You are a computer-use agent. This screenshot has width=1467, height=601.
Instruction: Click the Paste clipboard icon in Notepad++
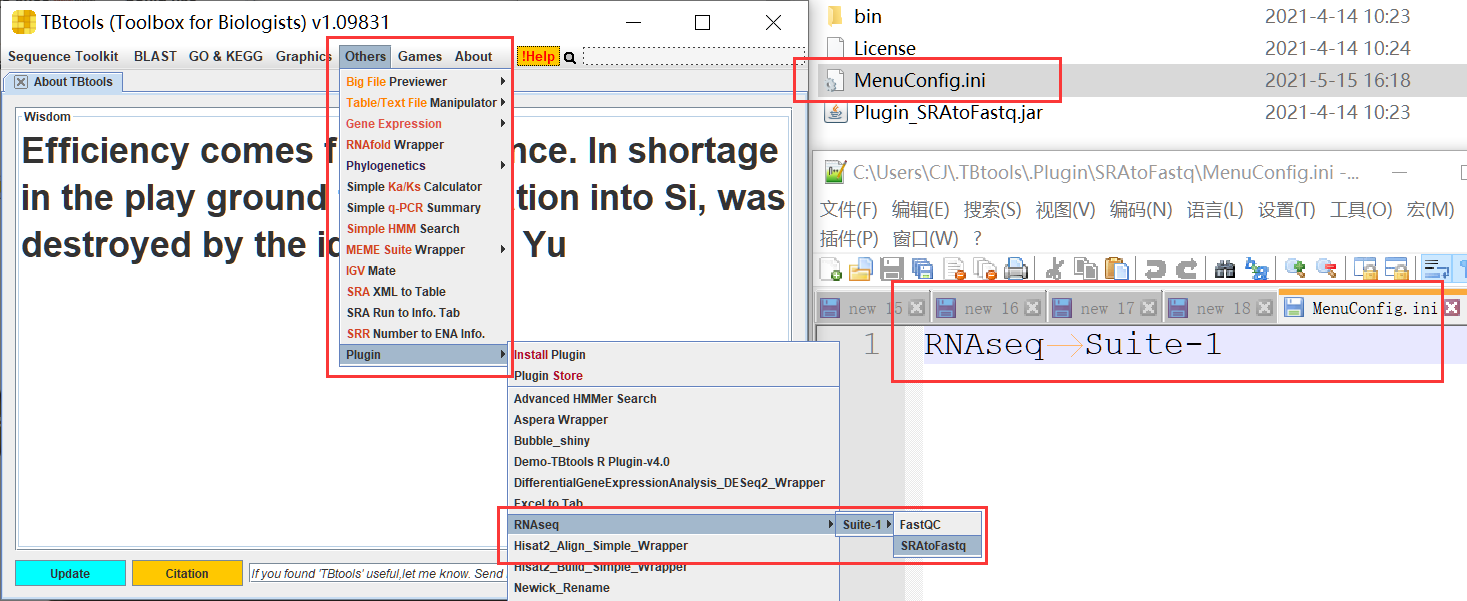click(1116, 268)
